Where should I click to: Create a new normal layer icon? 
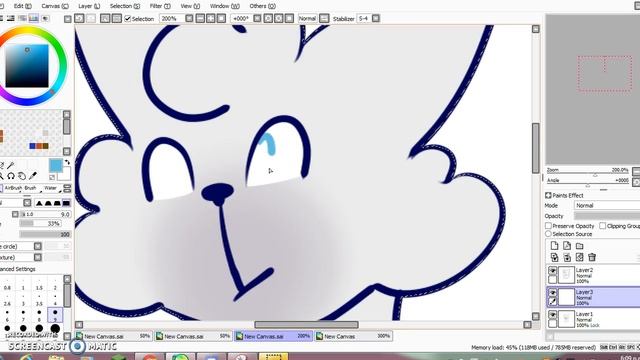pos(554,245)
